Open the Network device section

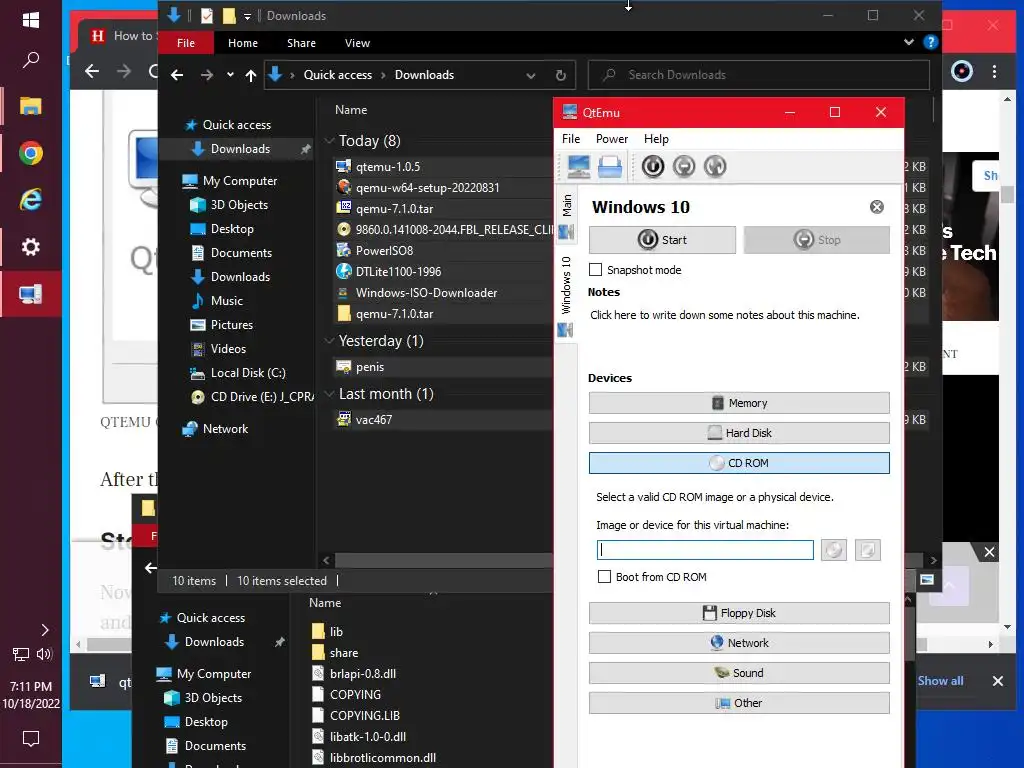(x=739, y=643)
